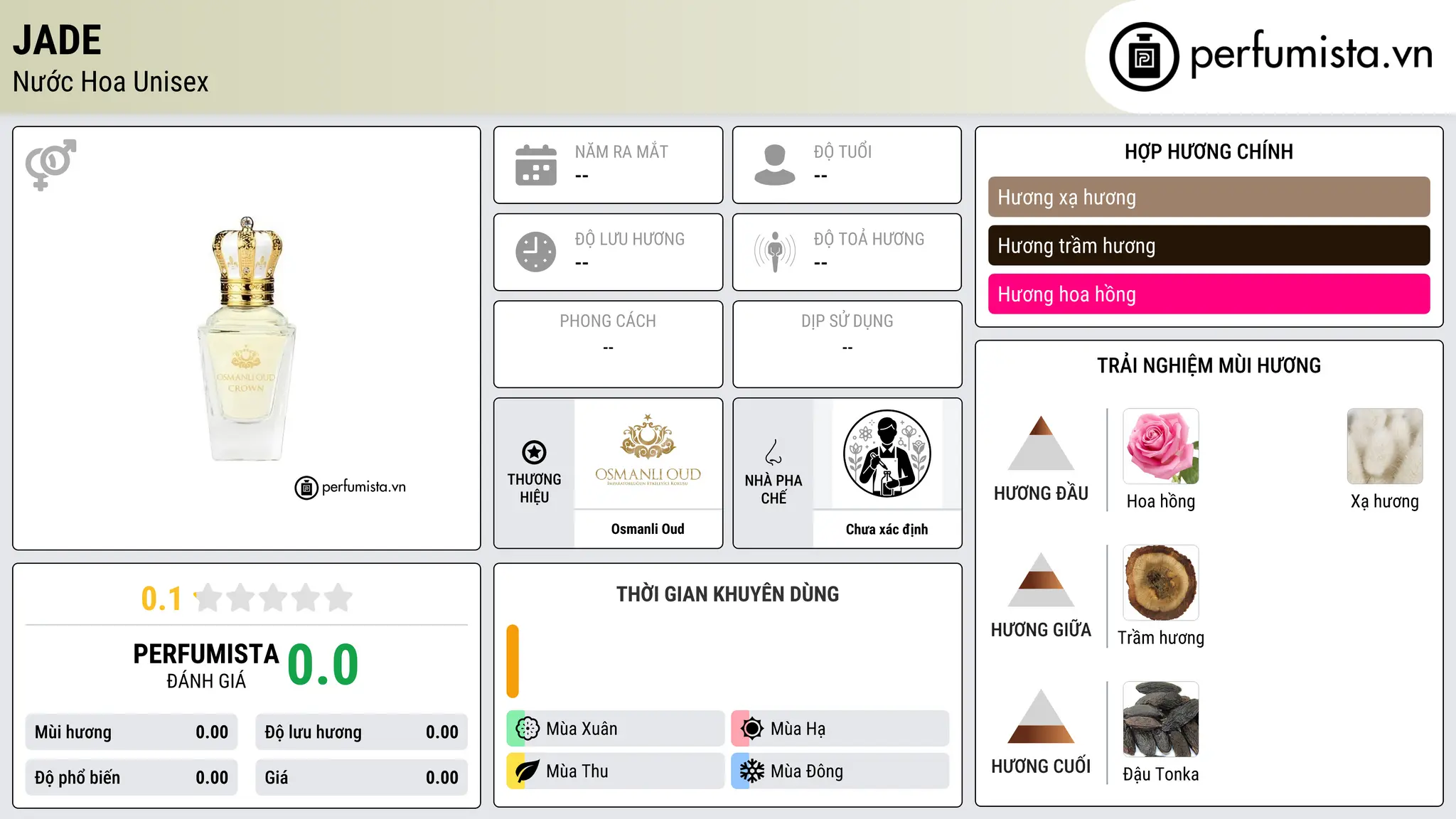Image resolution: width=1456 pixels, height=819 pixels.
Task: Click the Độ lưu hương score row
Action: [362, 732]
